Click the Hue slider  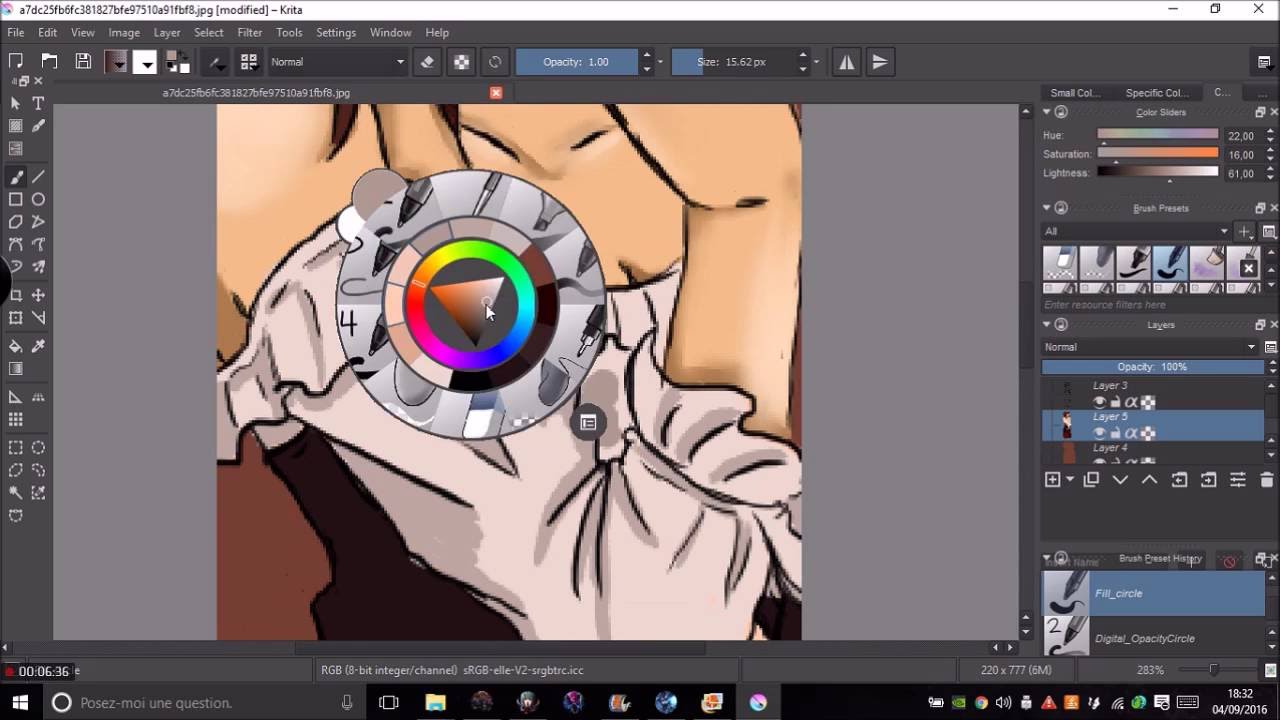1158,134
